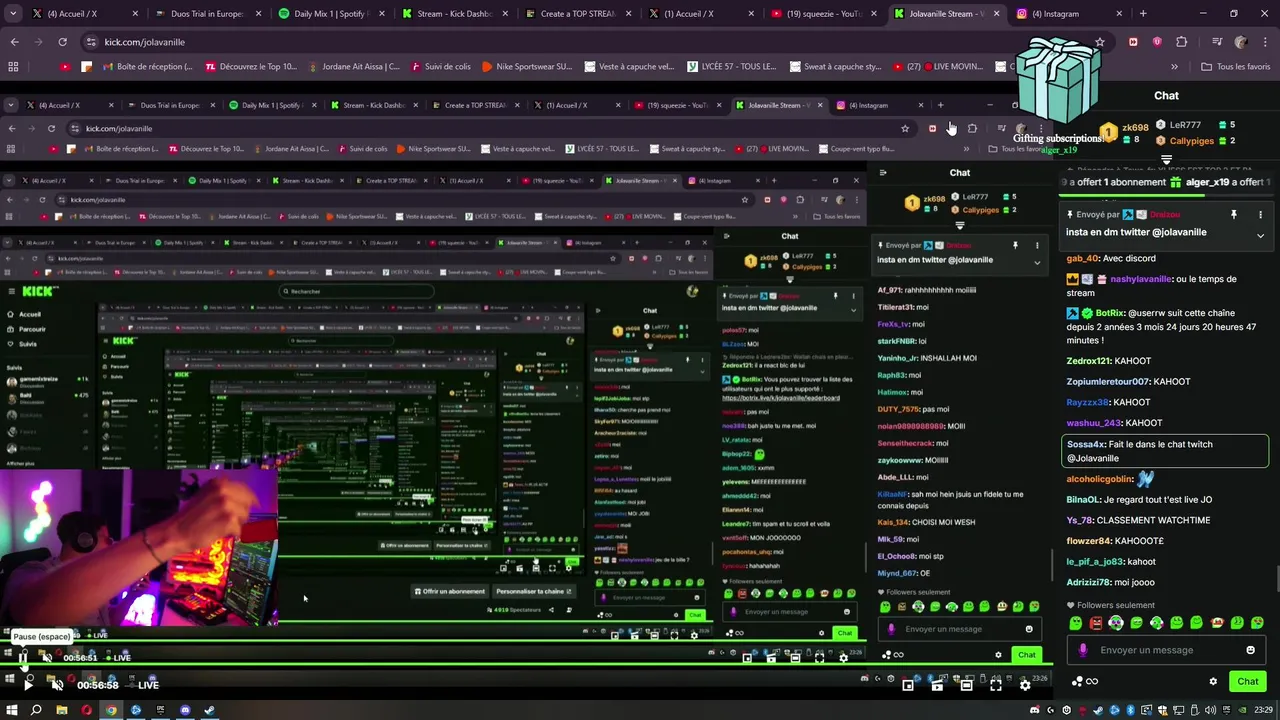The height and width of the screenshot is (720, 1280).
Task: Click Rechercher search box in nested Kick page
Action: click(355, 291)
